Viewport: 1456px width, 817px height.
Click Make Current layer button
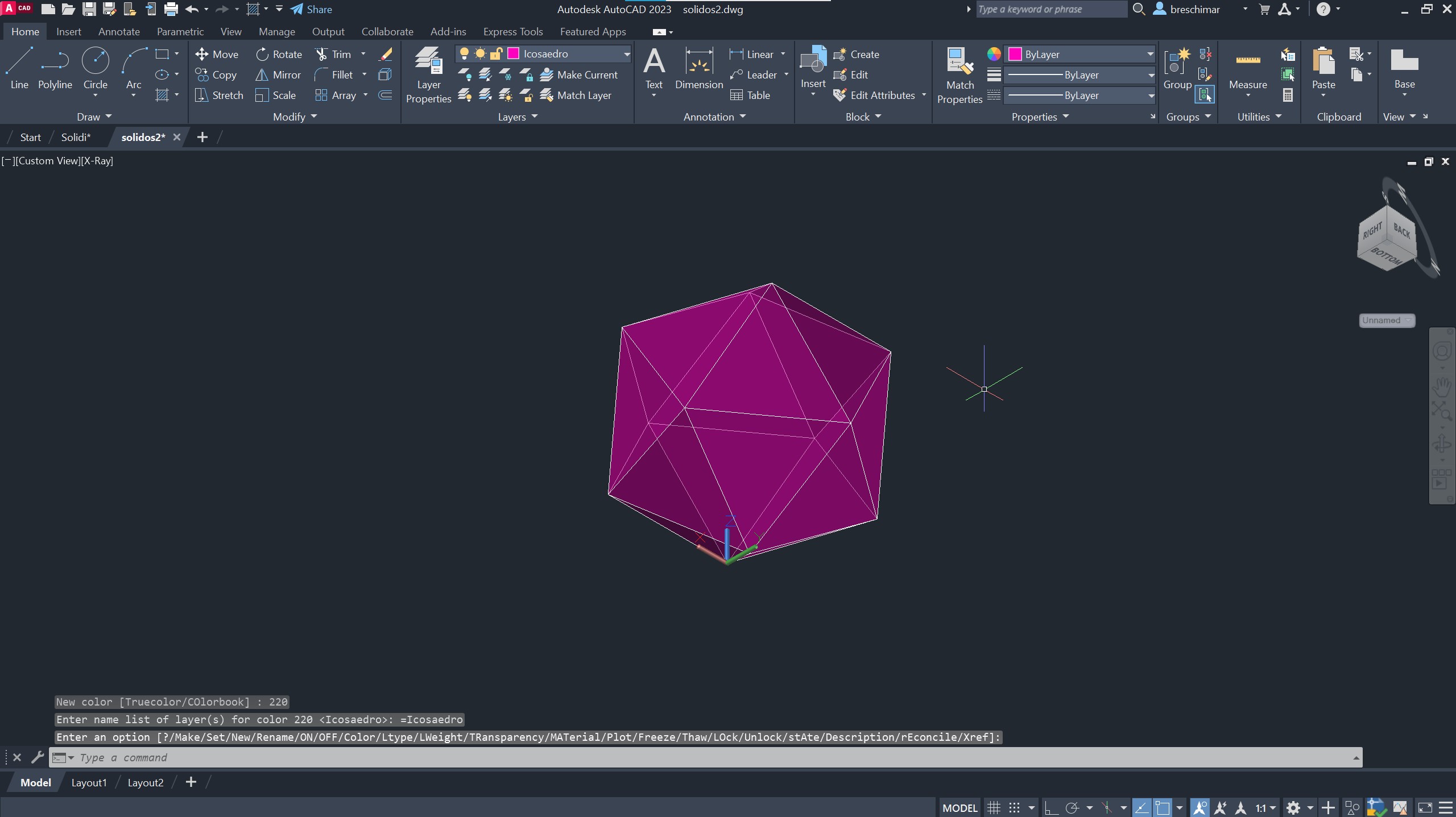coord(578,74)
